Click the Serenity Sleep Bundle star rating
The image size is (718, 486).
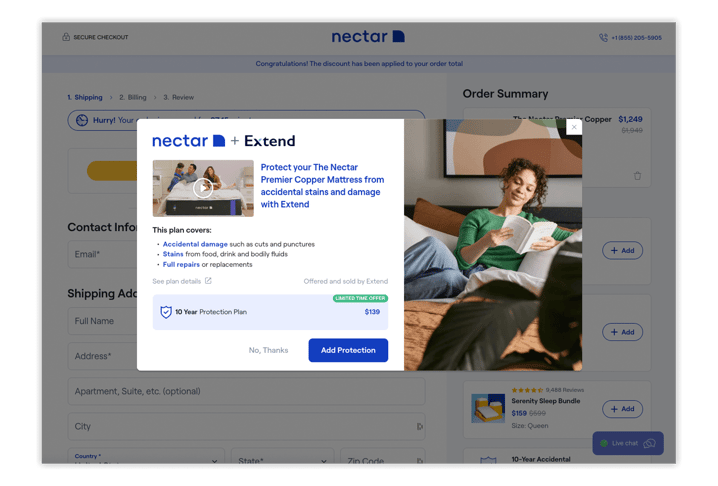click(x=527, y=390)
